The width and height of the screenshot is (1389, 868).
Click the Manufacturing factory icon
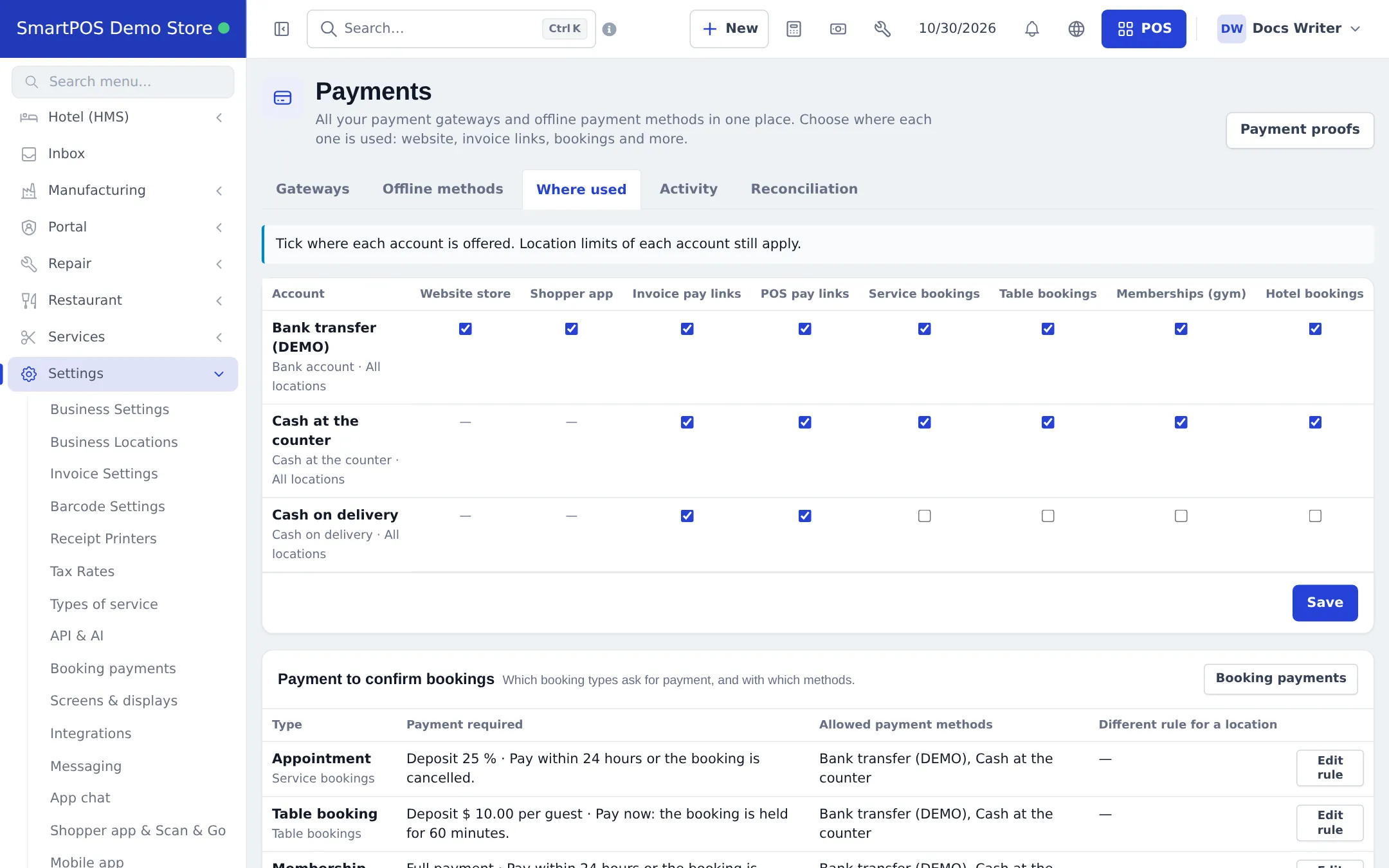click(29, 190)
